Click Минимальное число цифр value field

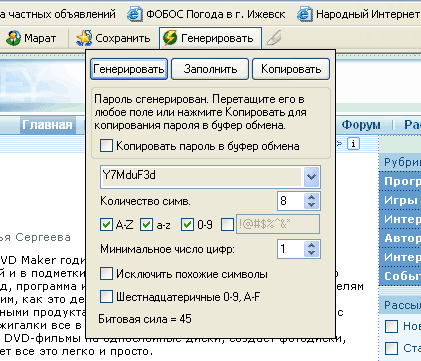click(291, 249)
